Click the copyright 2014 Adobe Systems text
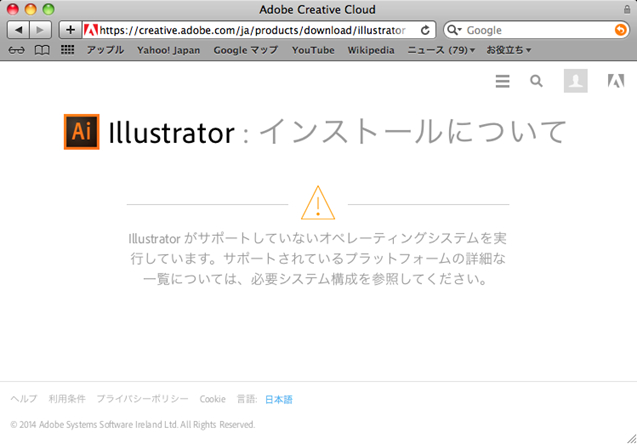 tap(132, 425)
